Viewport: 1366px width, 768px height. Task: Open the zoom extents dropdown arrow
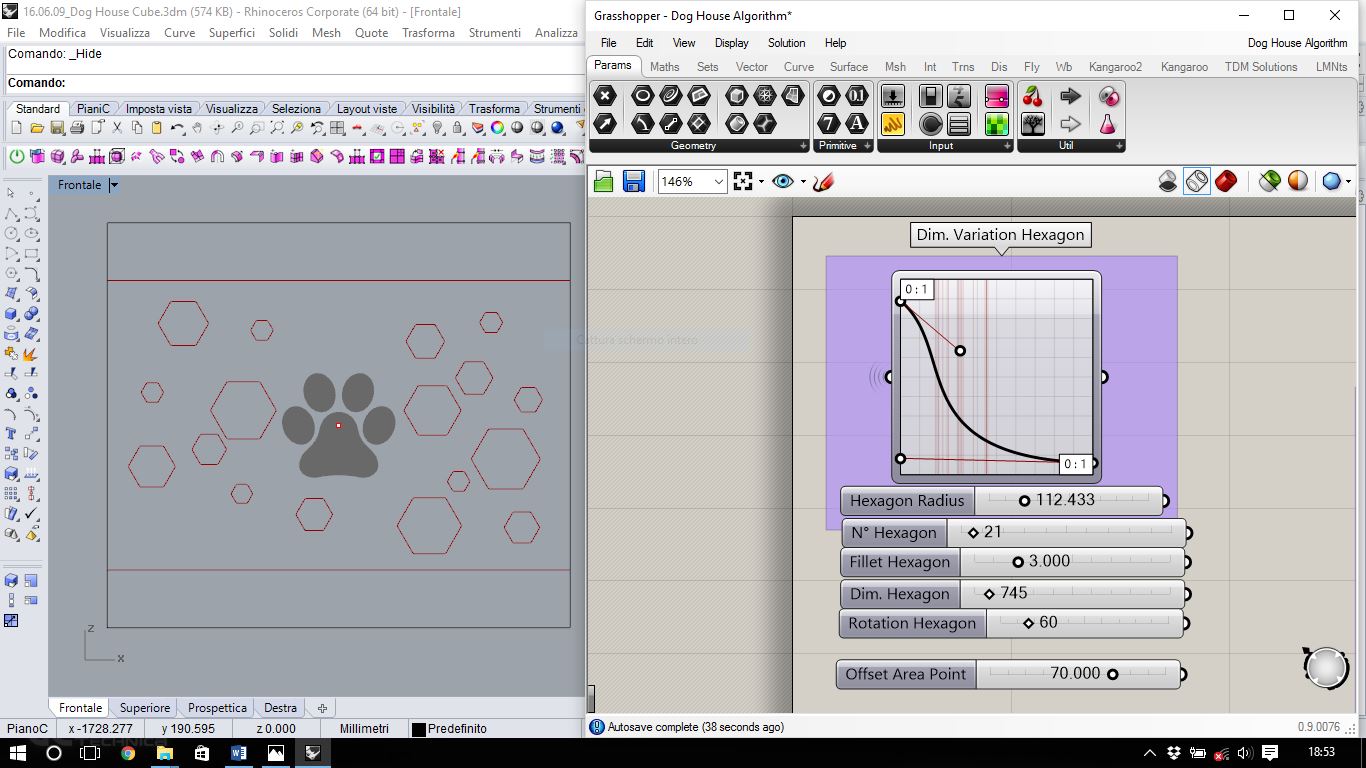[x=761, y=182]
